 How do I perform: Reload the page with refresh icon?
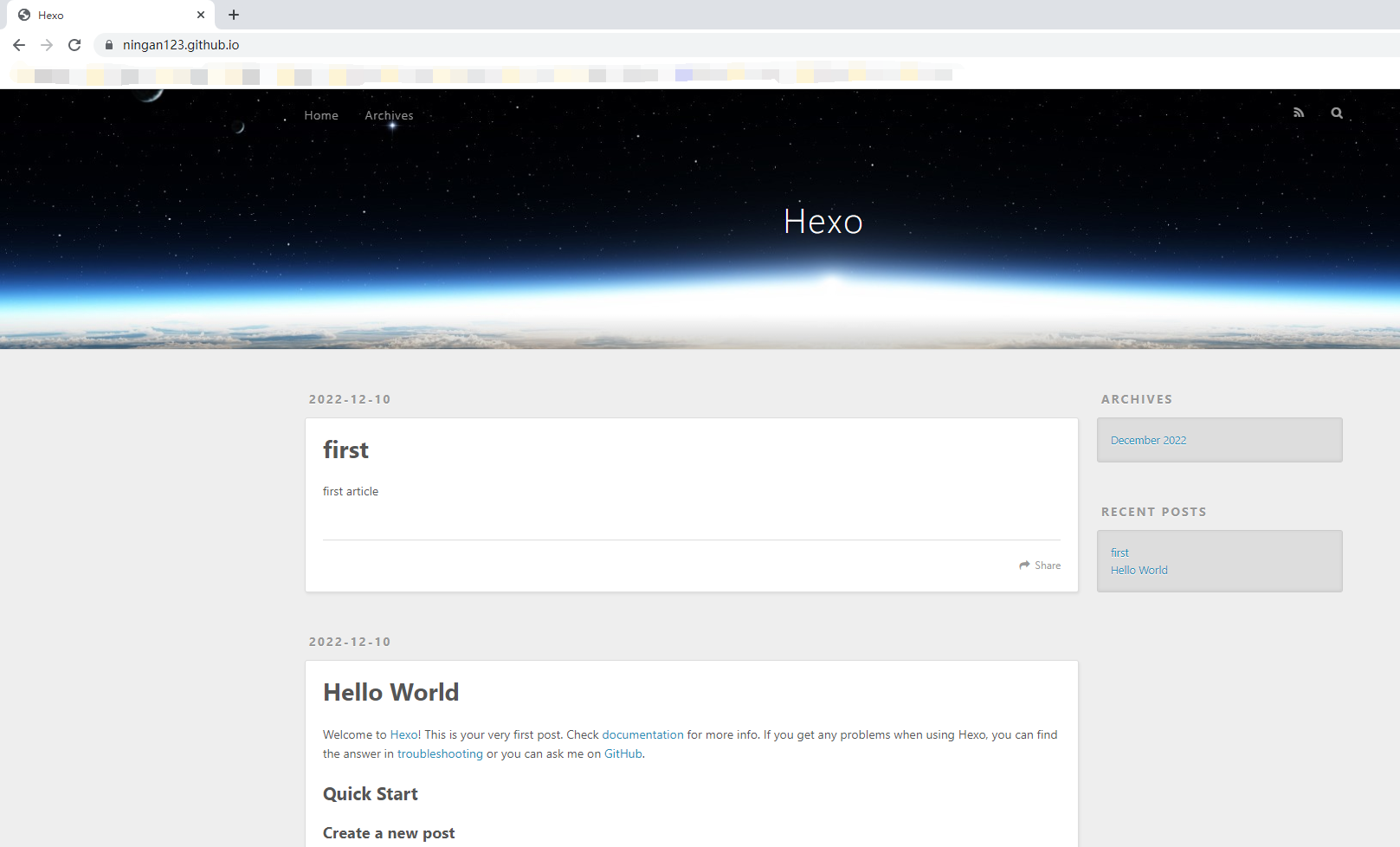pos(74,45)
